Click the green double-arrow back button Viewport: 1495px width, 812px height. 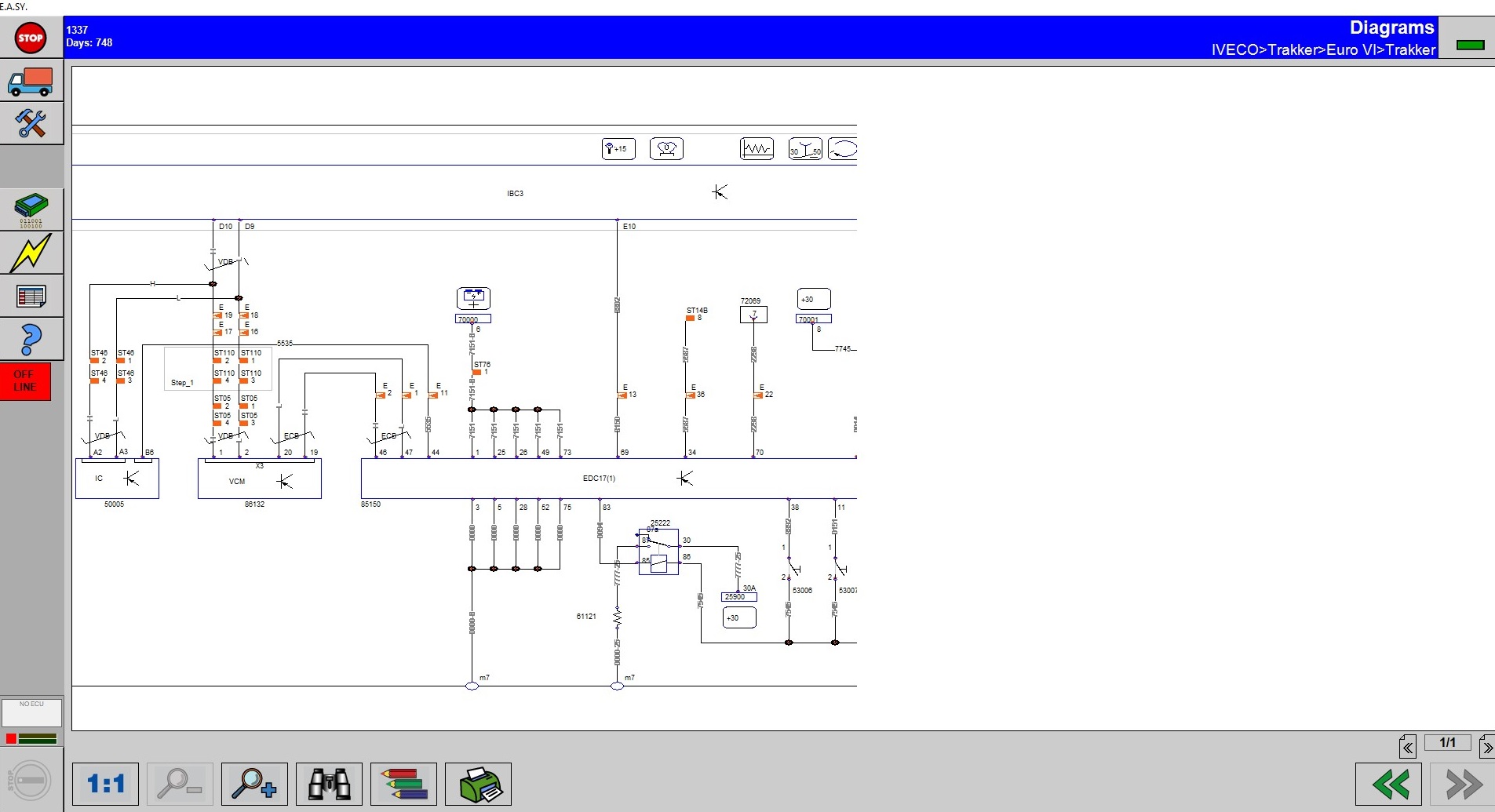(x=1388, y=784)
